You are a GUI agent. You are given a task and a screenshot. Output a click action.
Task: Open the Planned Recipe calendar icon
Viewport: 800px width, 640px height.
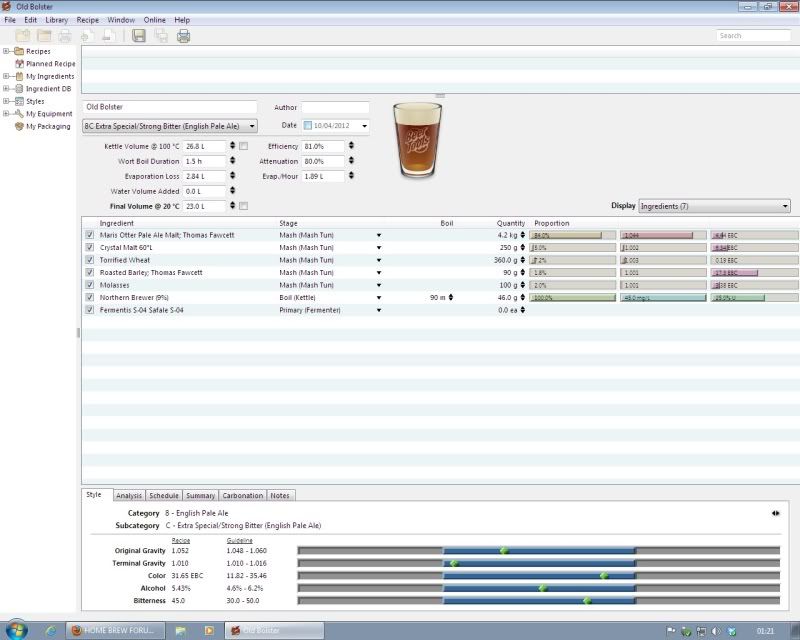click(19, 64)
